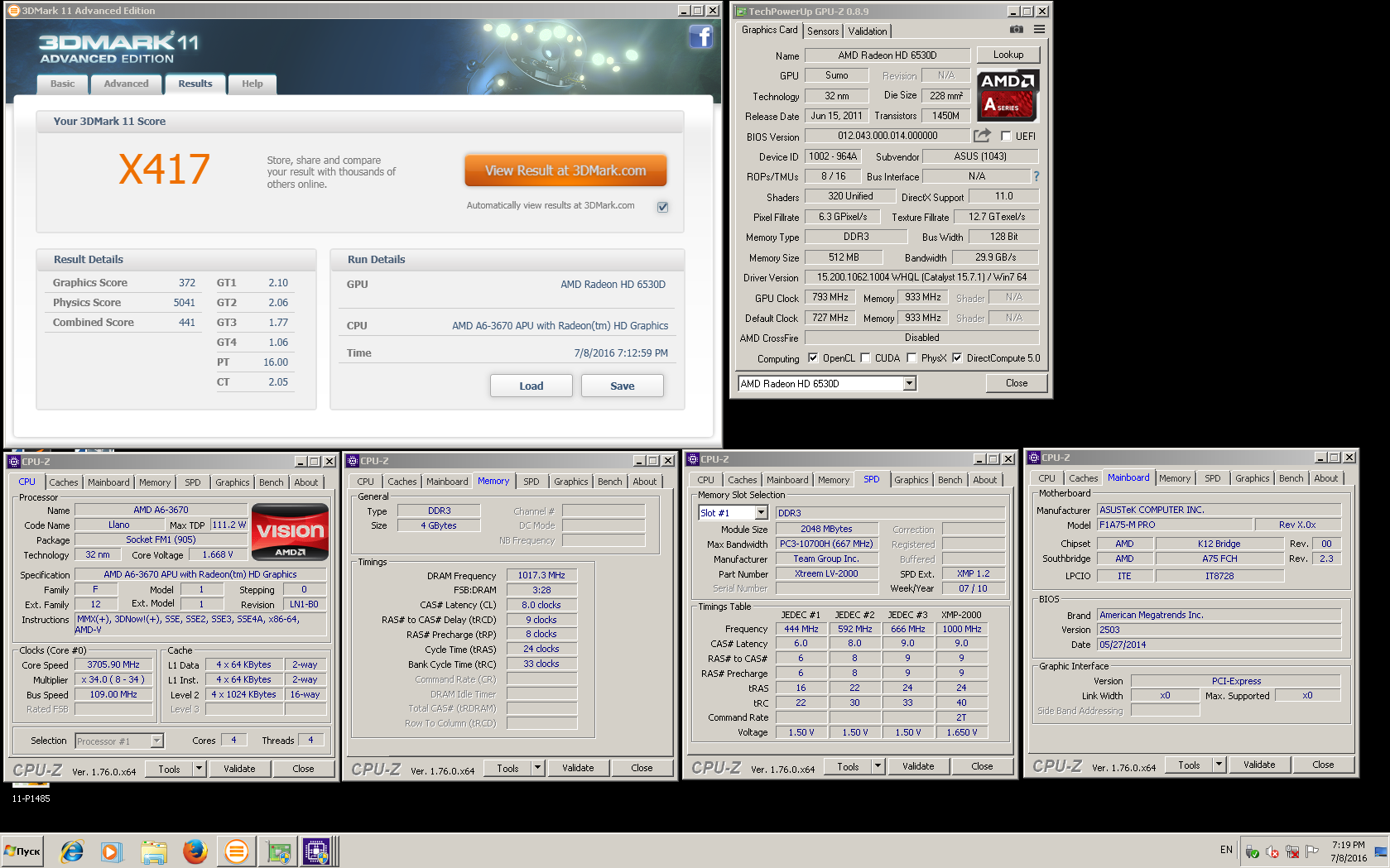This screenshot has width=1390, height=868.
Task: Open the Start (Пуск) button
Action: (x=23, y=851)
